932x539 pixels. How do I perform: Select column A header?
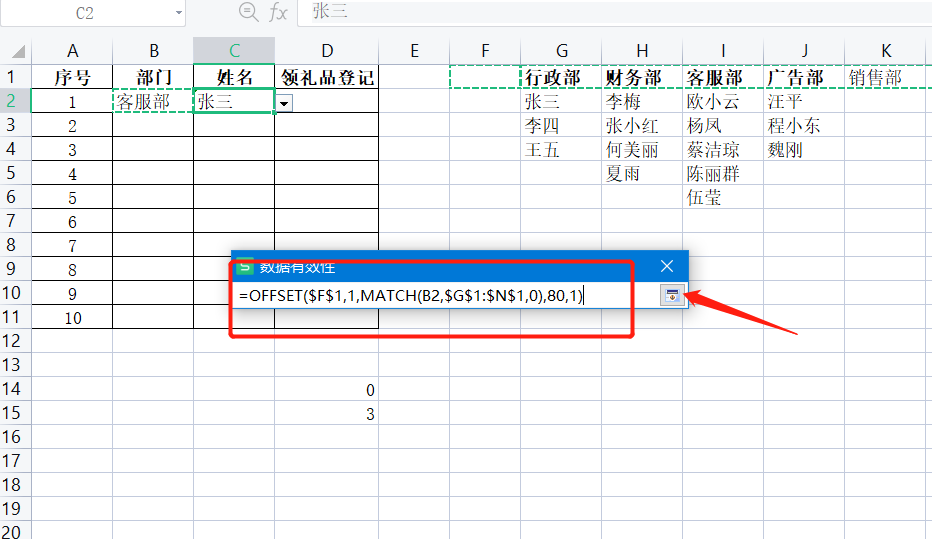coord(72,51)
